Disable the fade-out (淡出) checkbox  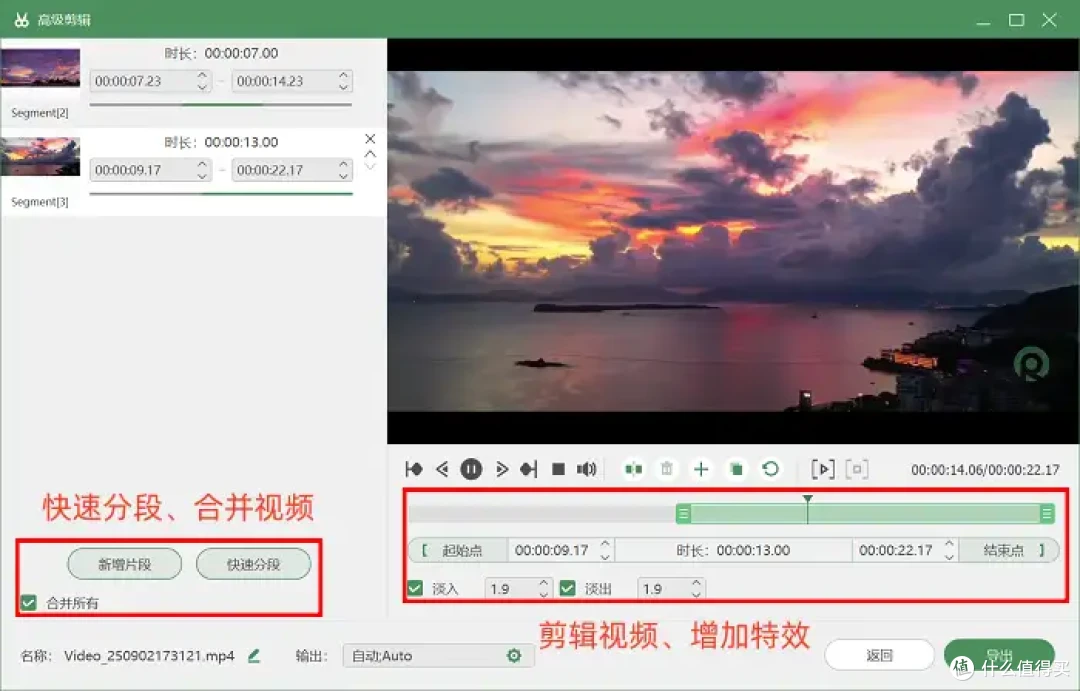(x=568, y=588)
